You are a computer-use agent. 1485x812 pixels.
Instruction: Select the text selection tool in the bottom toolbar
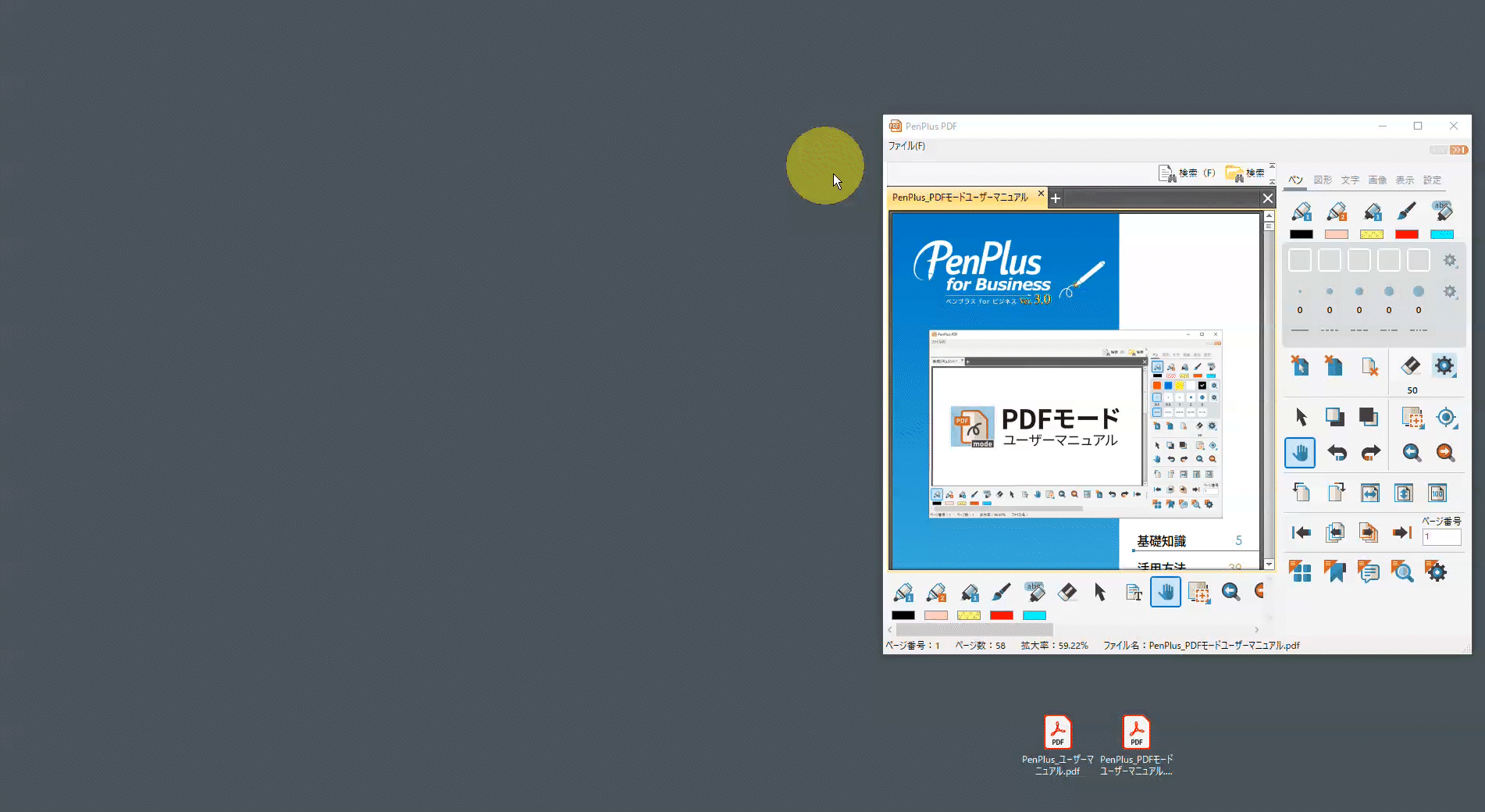(1134, 593)
